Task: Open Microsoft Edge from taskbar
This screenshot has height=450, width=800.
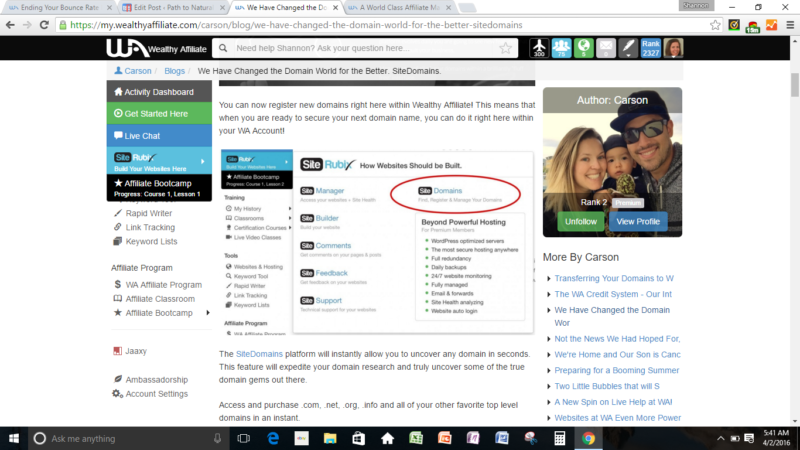Action: pyautogui.click(x=273, y=438)
